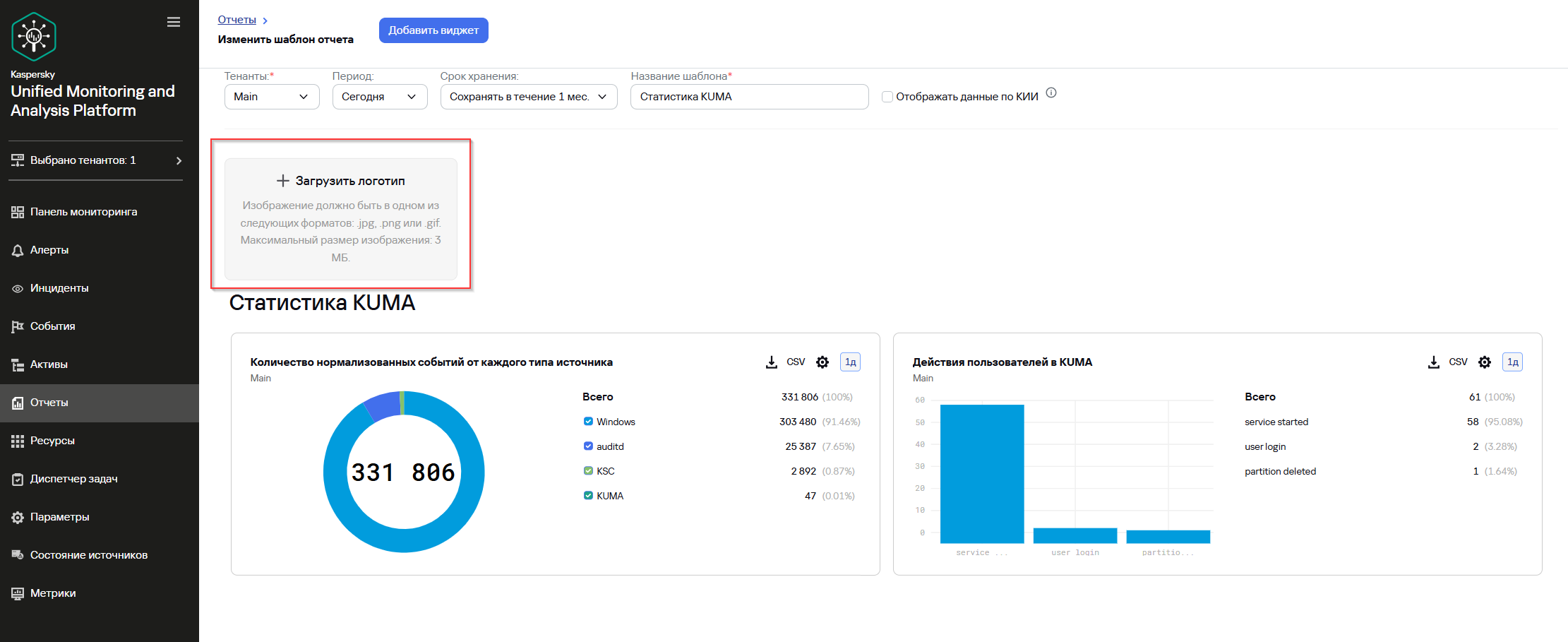
Task: Click the monitoring panel dashboard icon
Action: coord(18,212)
